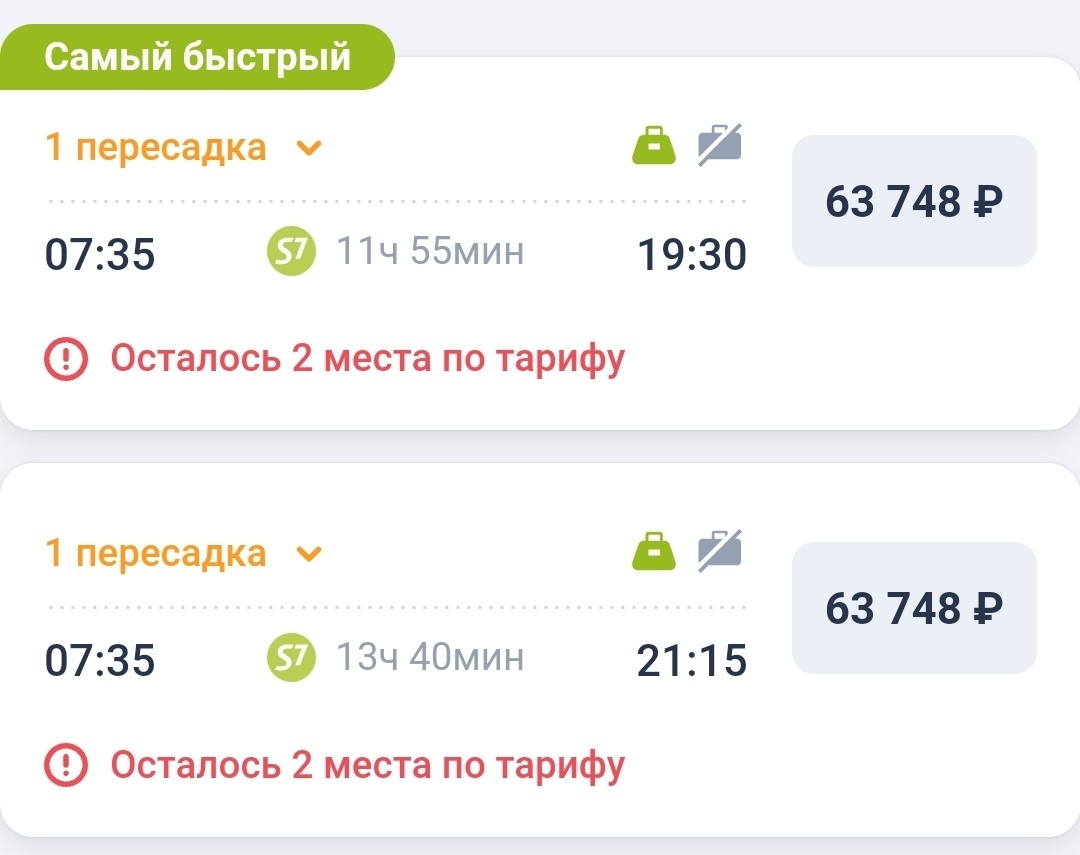Image resolution: width=1080 pixels, height=855 pixels.
Task: Open '1 пересадка' details for the 21:15 arrival flight
Action: 156,554
